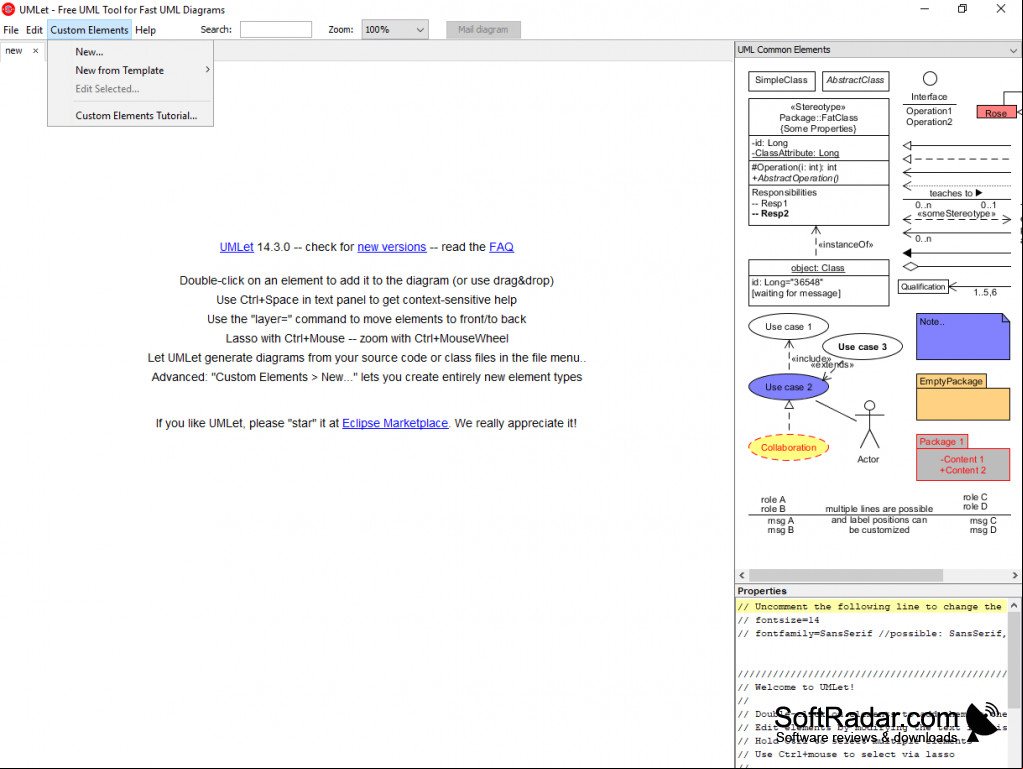Select the Stereotype FatClass element

pos(818,162)
